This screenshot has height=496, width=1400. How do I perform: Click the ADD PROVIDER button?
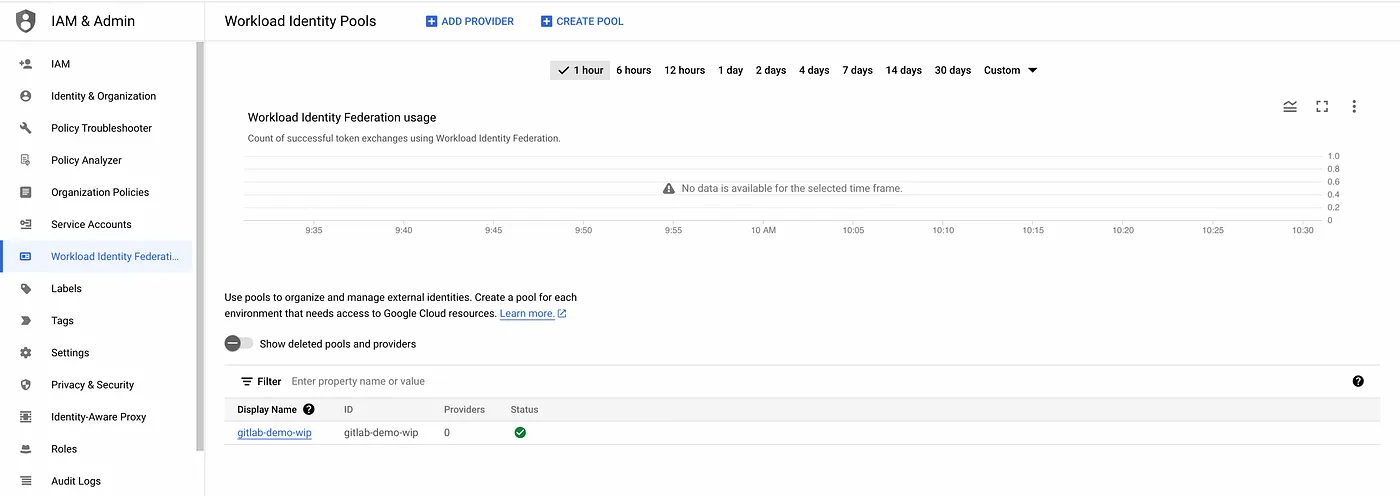click(x=470, y=21)
